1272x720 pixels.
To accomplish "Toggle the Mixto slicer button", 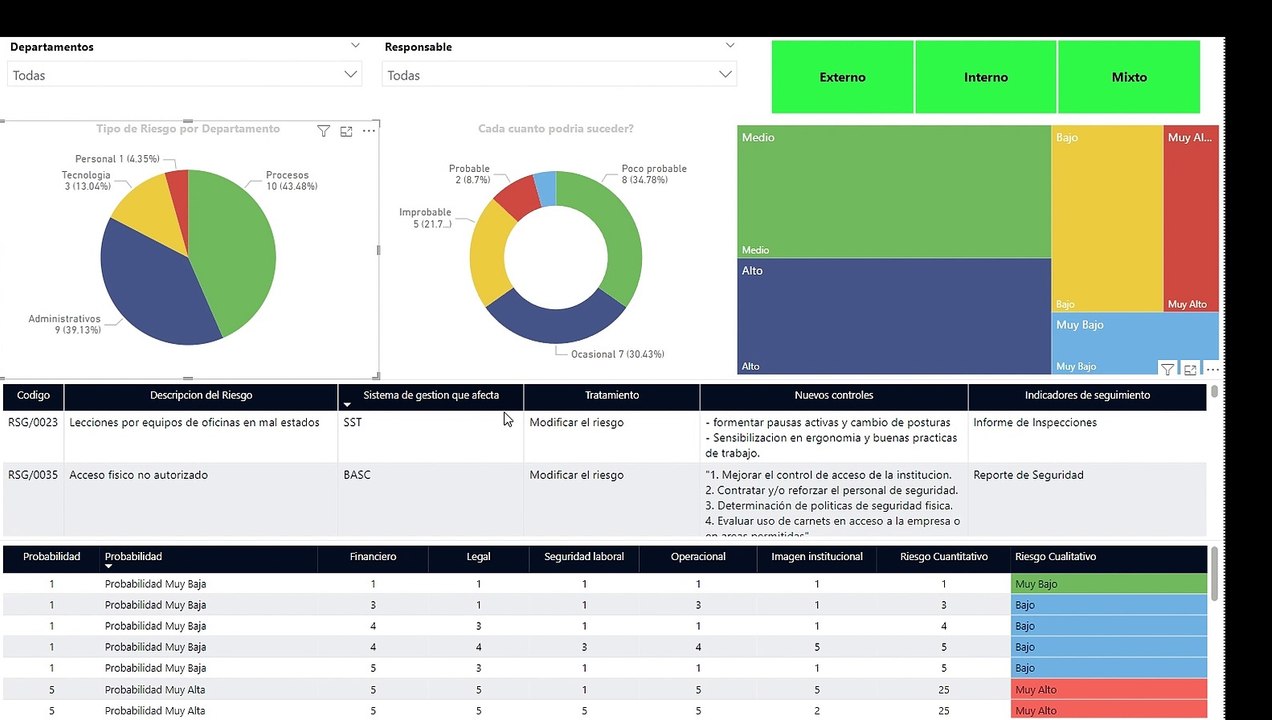I will tap(1129, 77).
